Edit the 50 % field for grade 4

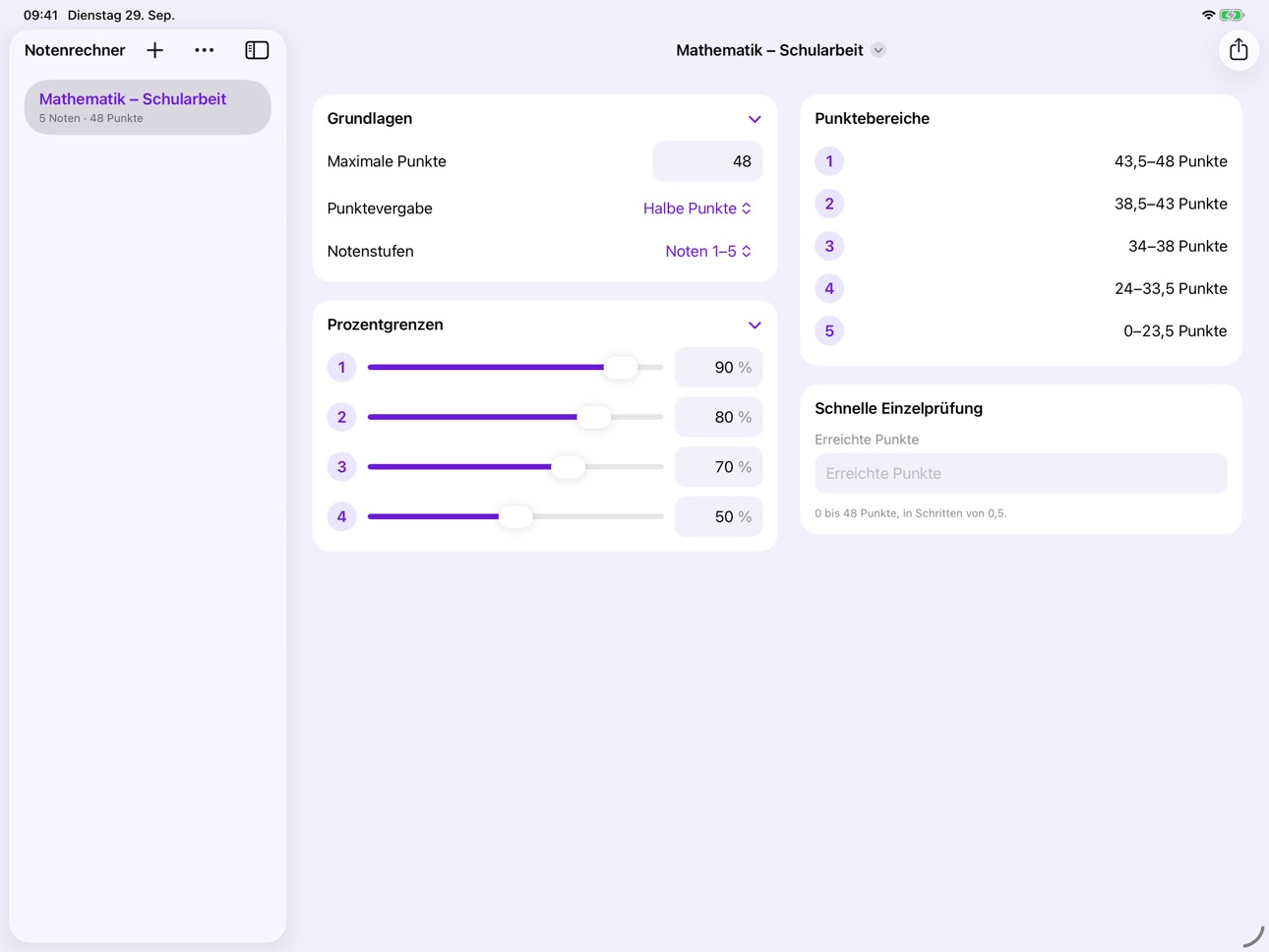coord(719,516)
